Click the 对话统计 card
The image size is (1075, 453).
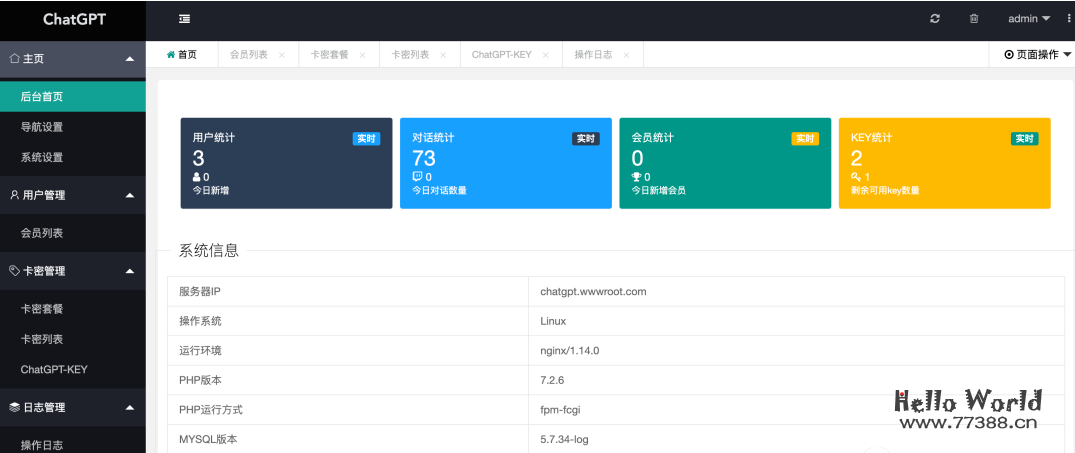pyautogui.click(x=506, y=163)
